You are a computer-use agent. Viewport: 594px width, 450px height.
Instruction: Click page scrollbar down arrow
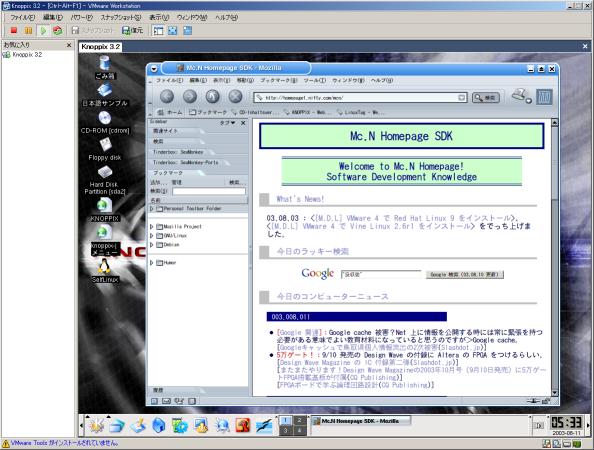[x=555, y=393]
